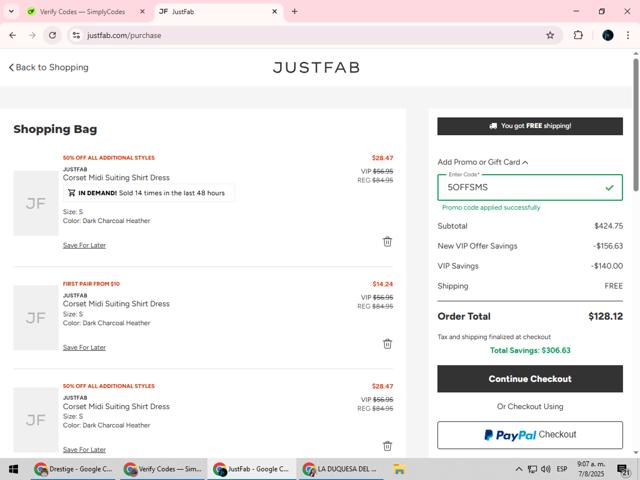Viewport: 640px width, 480px height.
Task: Click the promo code input field
Action: tap(530, 187)
